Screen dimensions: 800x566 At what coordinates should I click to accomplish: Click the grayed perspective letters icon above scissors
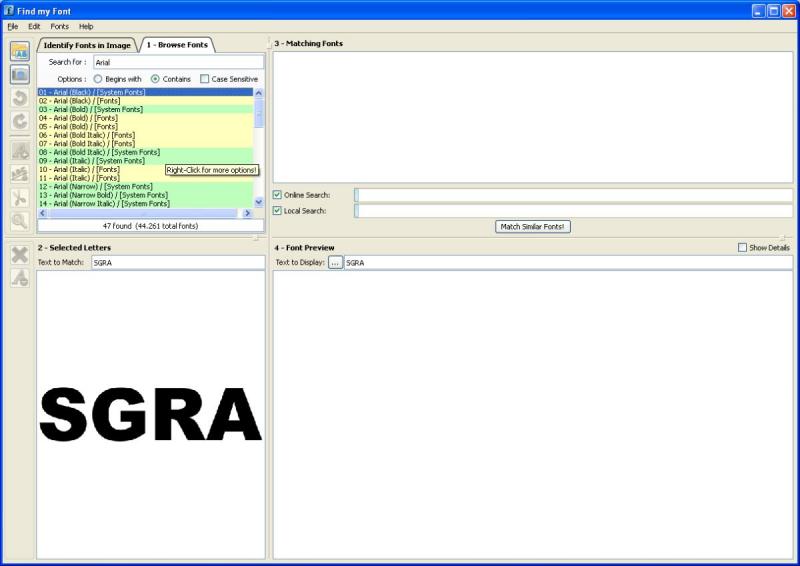click(x=20, y=175)
